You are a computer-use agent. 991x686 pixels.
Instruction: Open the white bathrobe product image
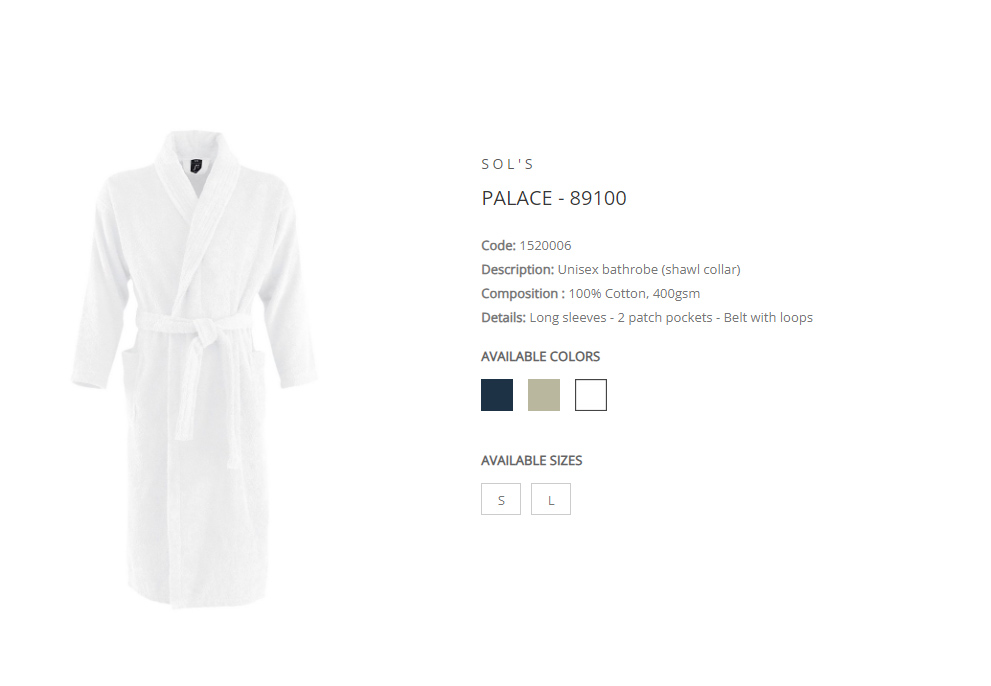click(195, 370)
